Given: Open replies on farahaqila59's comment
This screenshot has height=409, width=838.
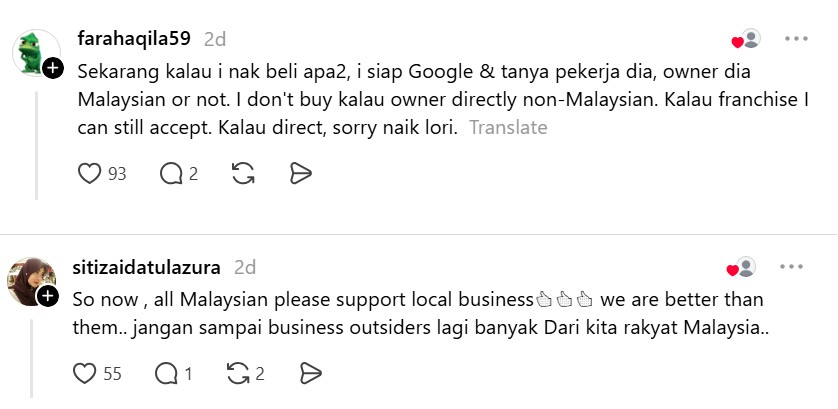Looking at the screenshot, I should [x=171, y=174].
